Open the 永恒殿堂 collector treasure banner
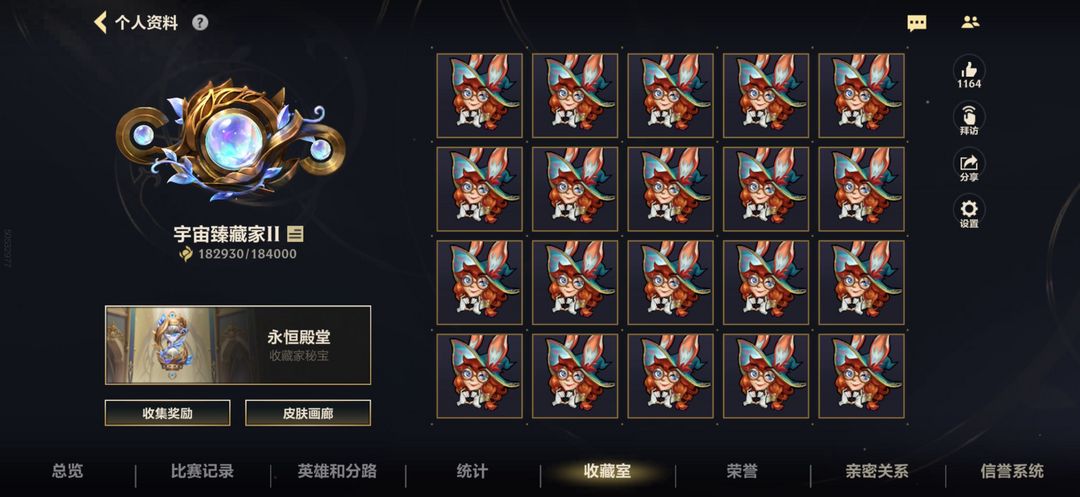 pyautogui.click(x=238, y=345)
